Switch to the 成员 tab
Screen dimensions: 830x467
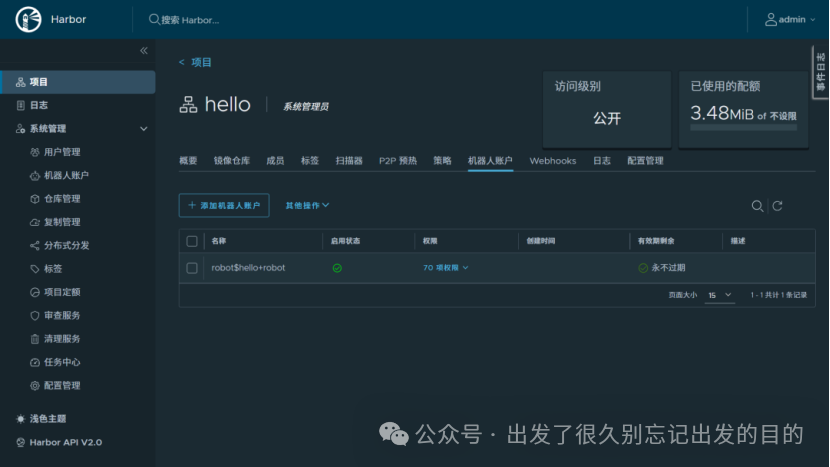pos(275,160)
